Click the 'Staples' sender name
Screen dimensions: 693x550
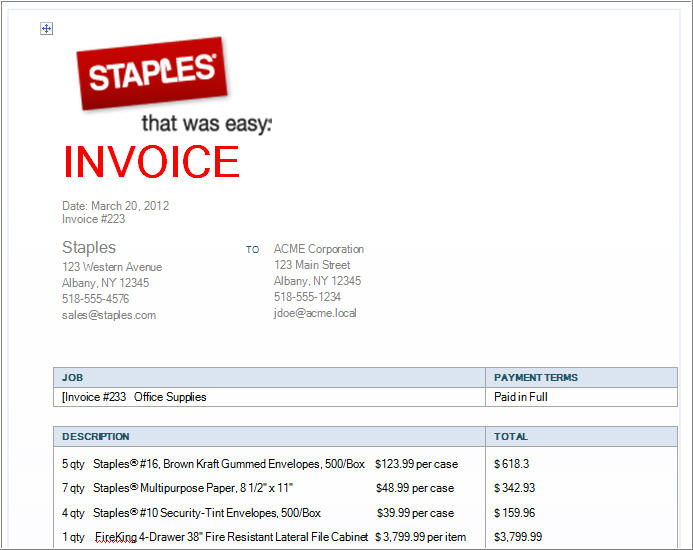[89, 247]
